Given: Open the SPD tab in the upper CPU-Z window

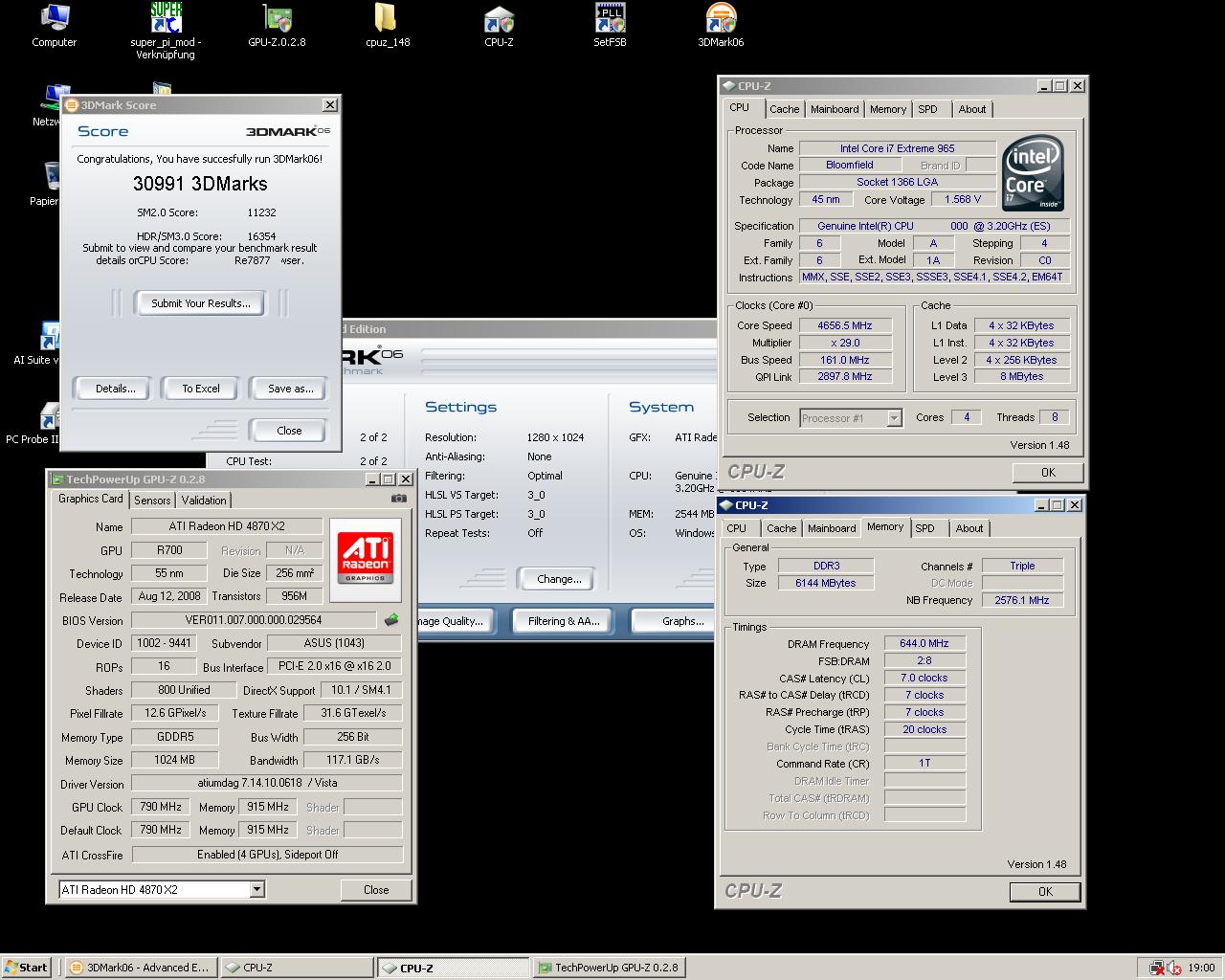Looking at the screenshot, I should coord(927,109).
